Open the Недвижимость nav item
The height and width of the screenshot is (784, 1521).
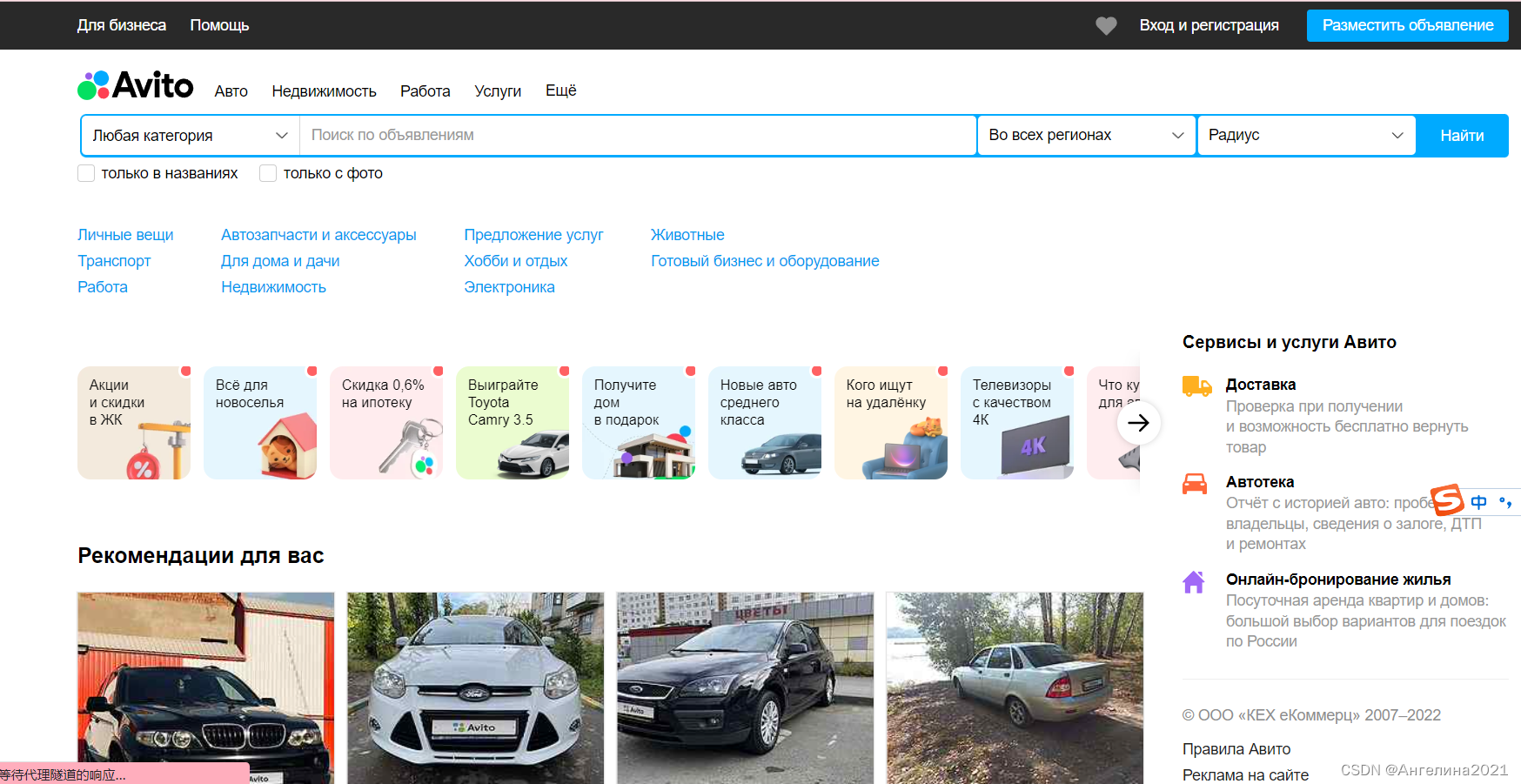tap(324, 90)
